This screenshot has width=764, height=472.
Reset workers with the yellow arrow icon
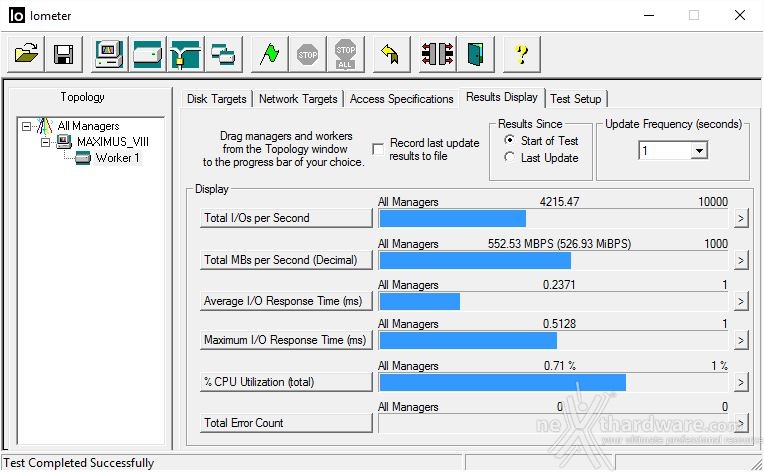click(391, 54)
